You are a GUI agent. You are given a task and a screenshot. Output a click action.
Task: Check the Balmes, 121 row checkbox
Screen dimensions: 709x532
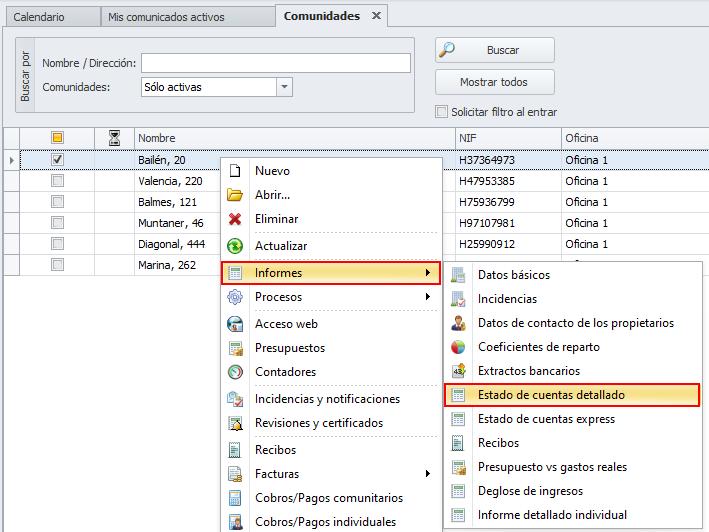[57, 202]
